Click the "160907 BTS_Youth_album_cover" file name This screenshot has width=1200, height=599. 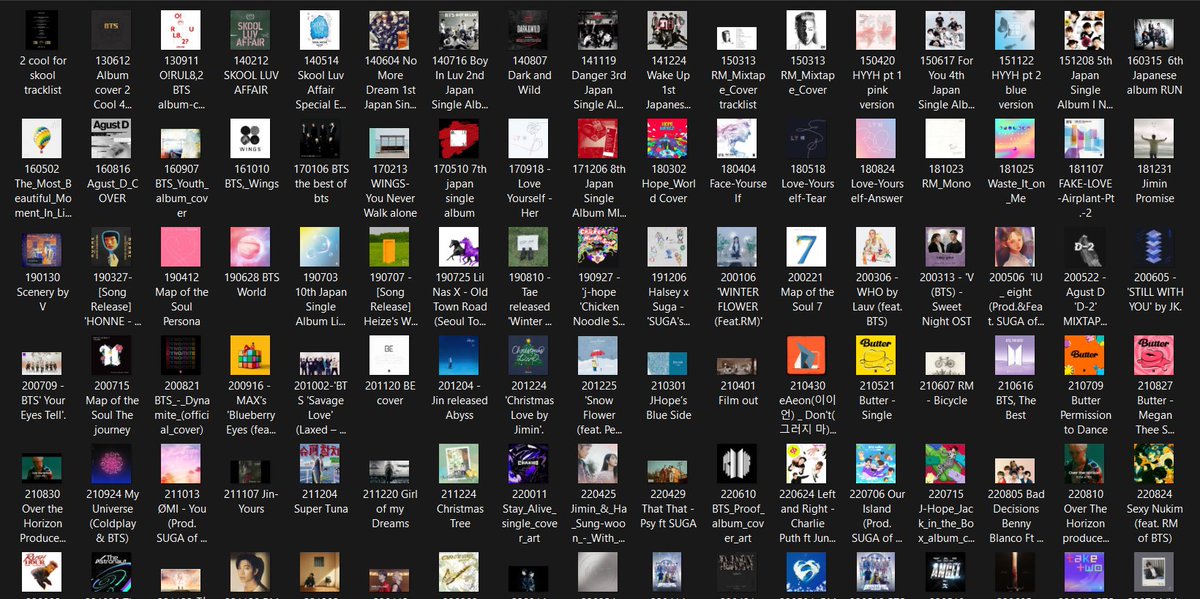(x=181, y=191)
